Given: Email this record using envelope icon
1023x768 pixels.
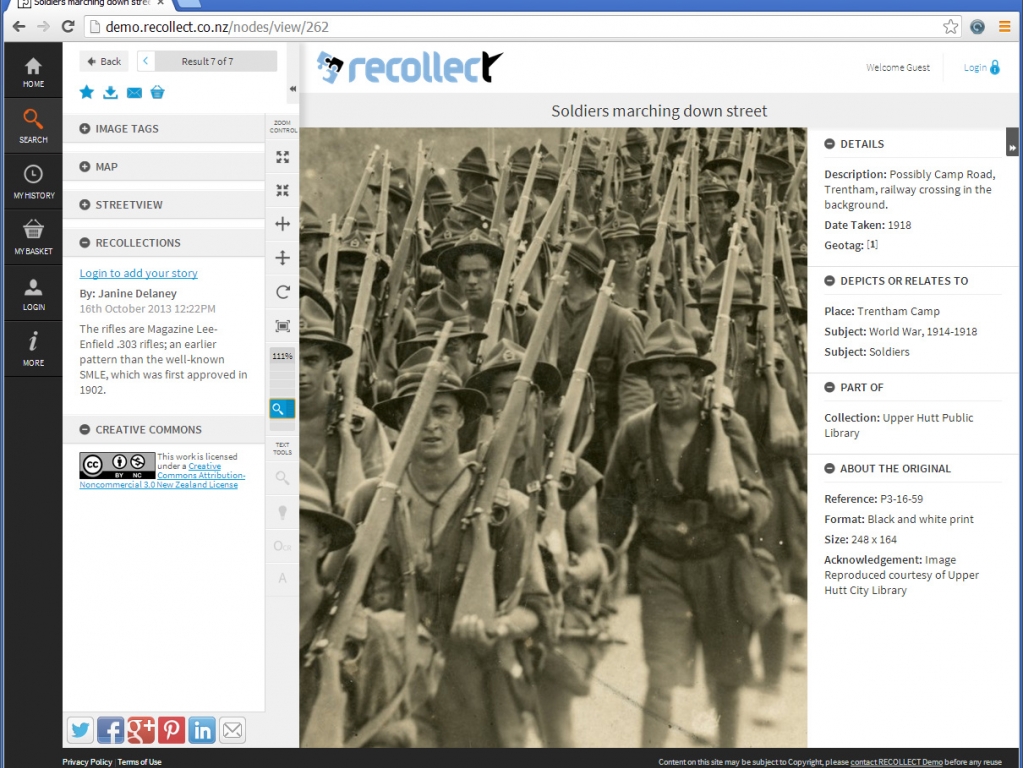Looking at the screenshot, I should [134, 91].
